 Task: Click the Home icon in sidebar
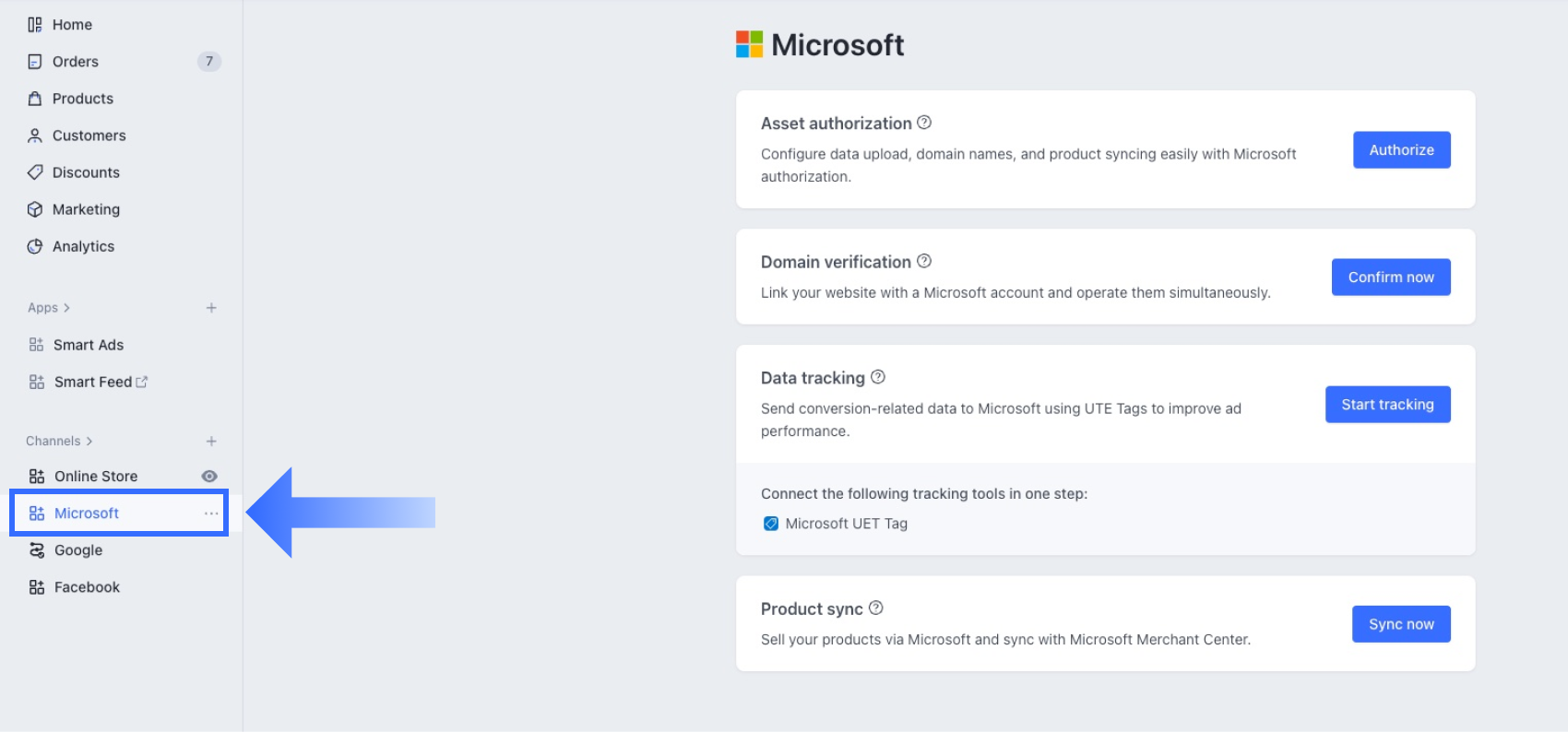click(x=35, y=25)
